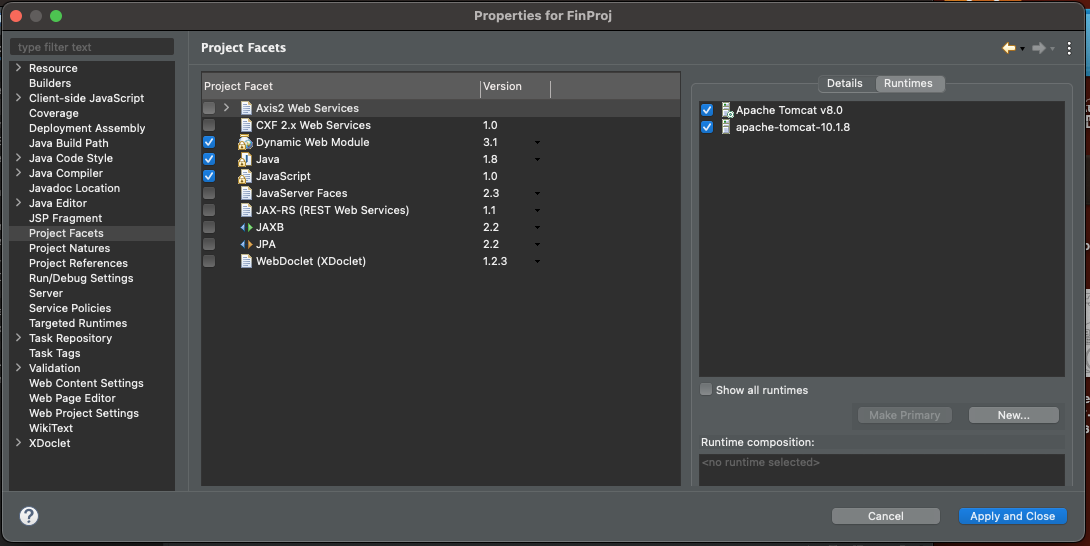Click the JavaScript facet icon
This screenshot has width=1090, height=546.
[245, 176]
